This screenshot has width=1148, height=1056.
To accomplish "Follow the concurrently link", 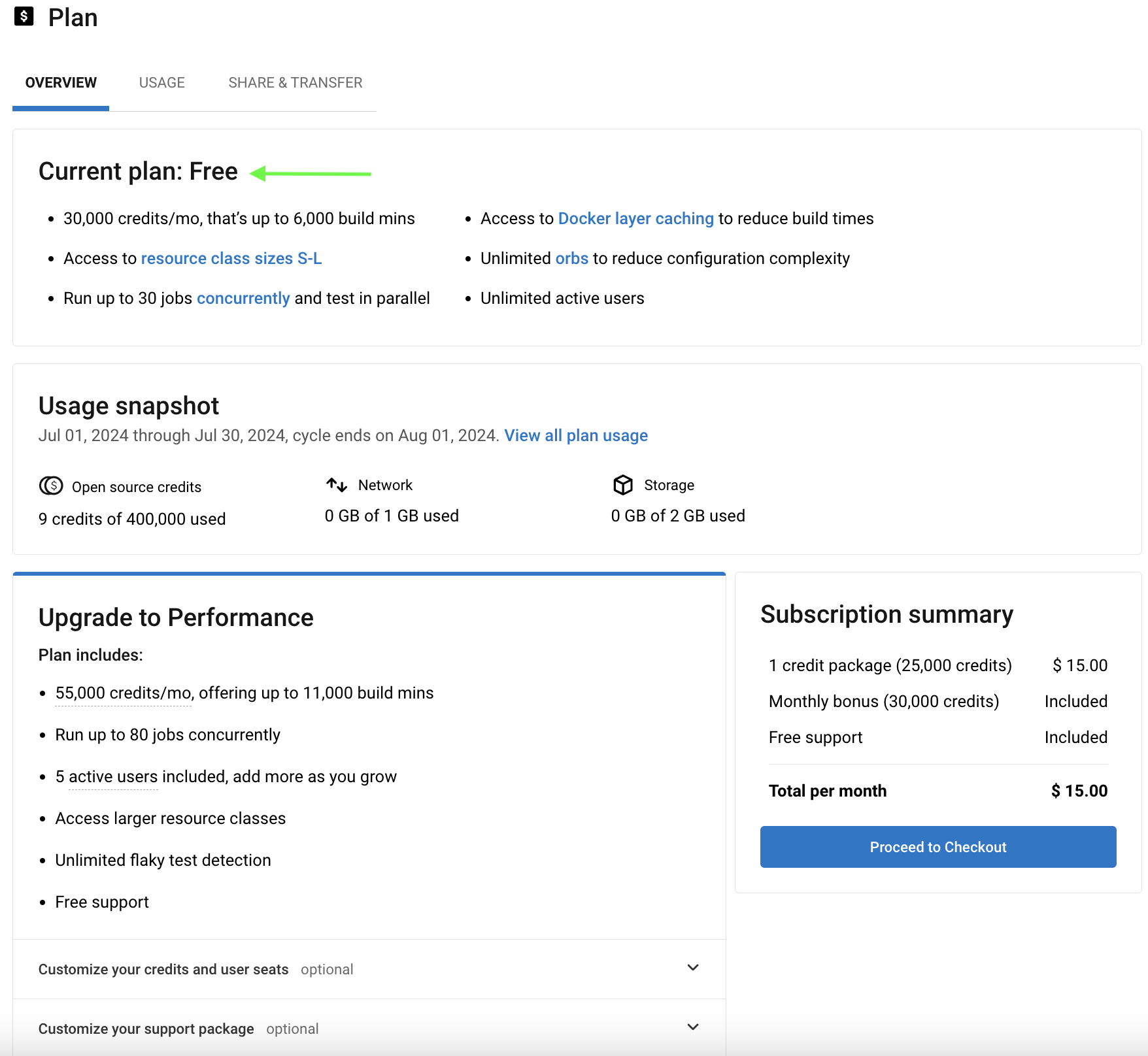I will click(x=243, y=299).
